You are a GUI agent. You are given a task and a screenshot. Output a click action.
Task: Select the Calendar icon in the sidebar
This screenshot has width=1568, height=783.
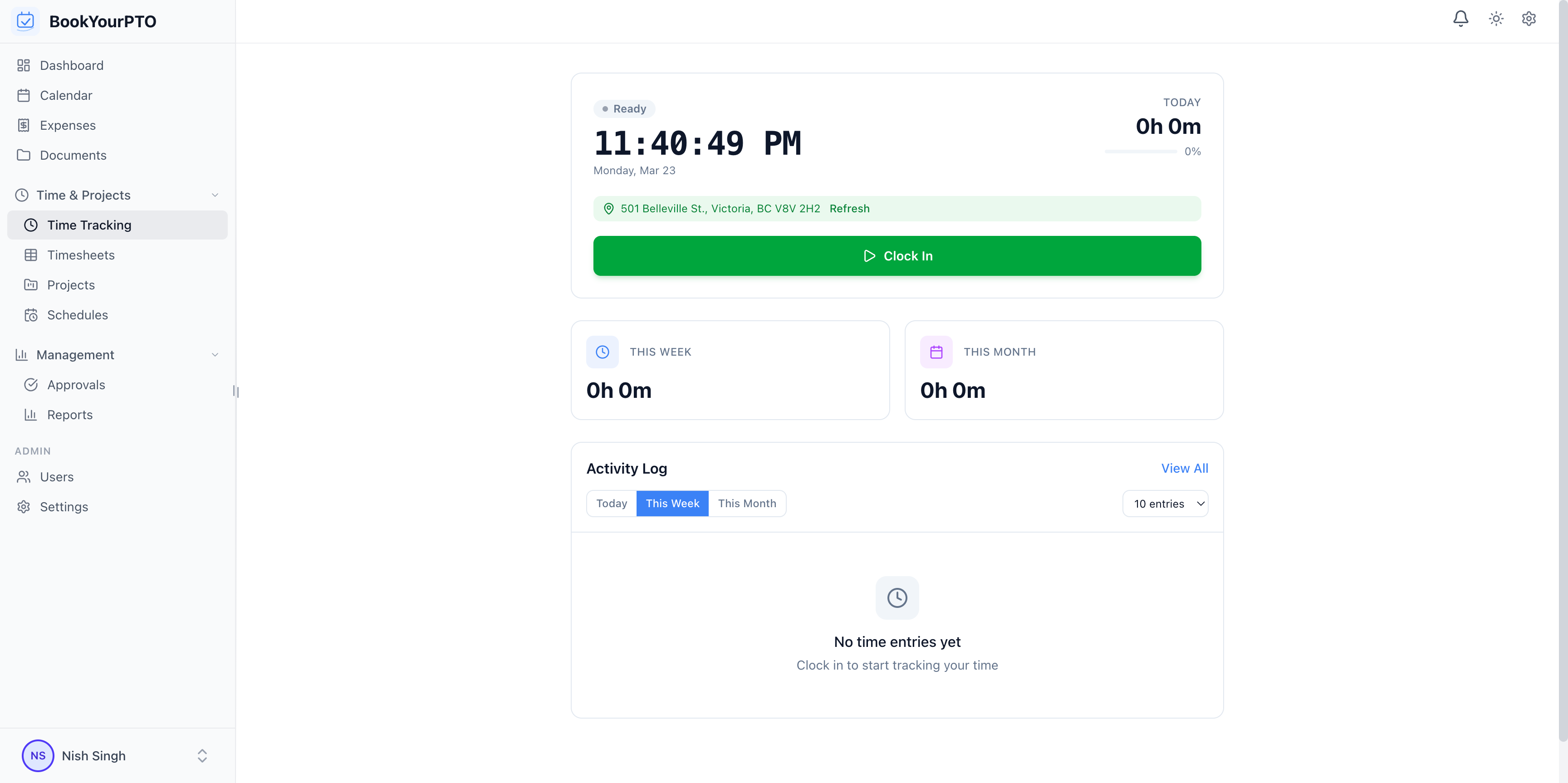[x=24, y=95]
